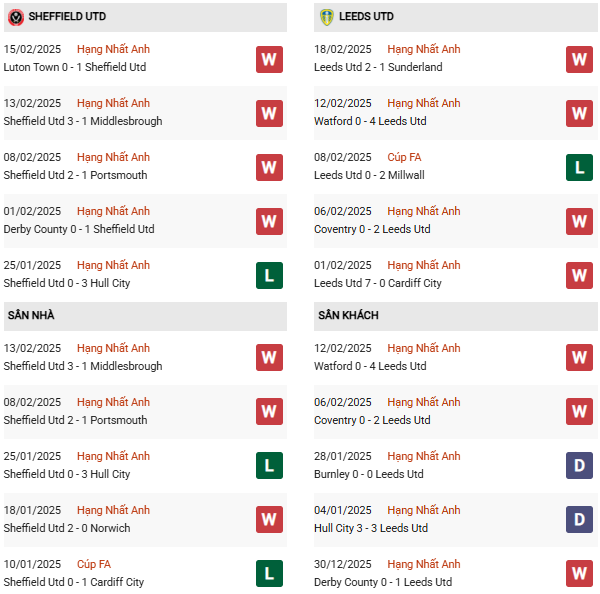
Task: Open the SÂN NHÀ home matches section
Action: [32, 315]
